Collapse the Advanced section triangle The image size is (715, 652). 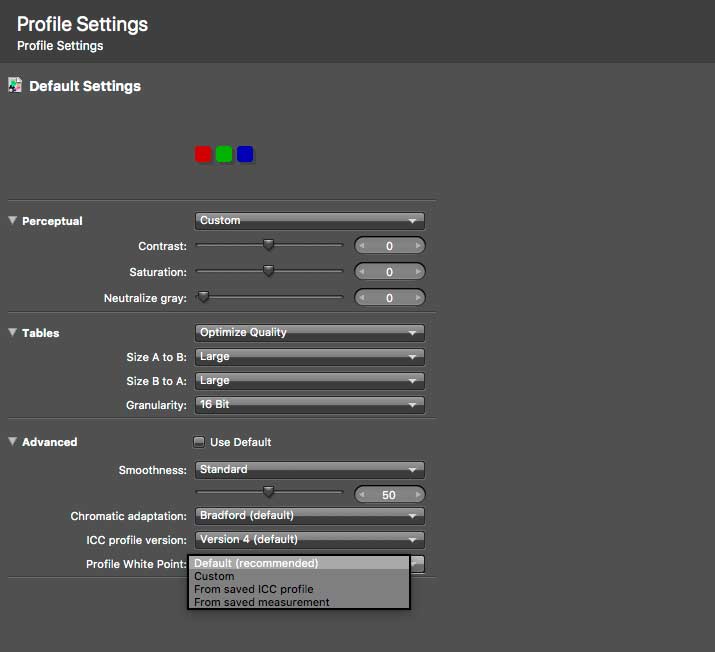[13, 441]
